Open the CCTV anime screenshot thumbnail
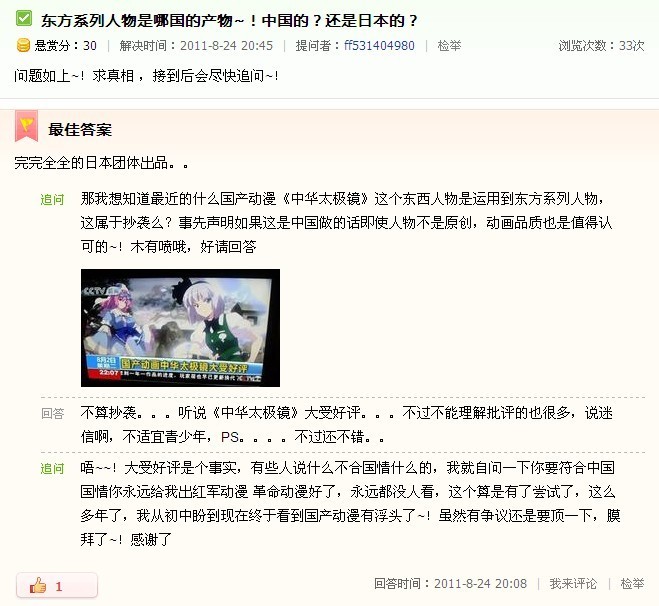This screenshot has height=606, width=659. click(180, 328)
